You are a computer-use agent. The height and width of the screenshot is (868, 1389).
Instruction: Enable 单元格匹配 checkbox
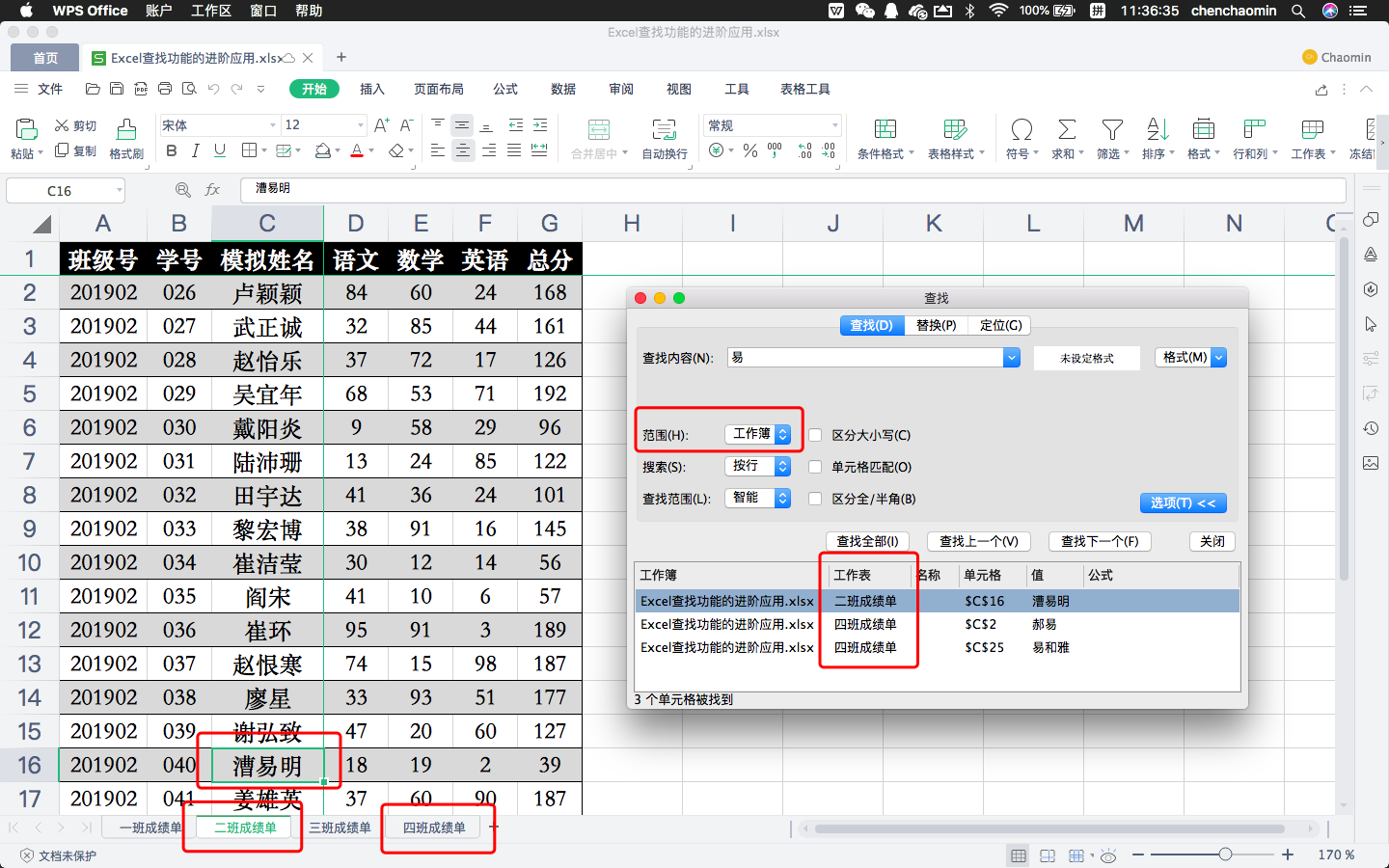[815, 467]
